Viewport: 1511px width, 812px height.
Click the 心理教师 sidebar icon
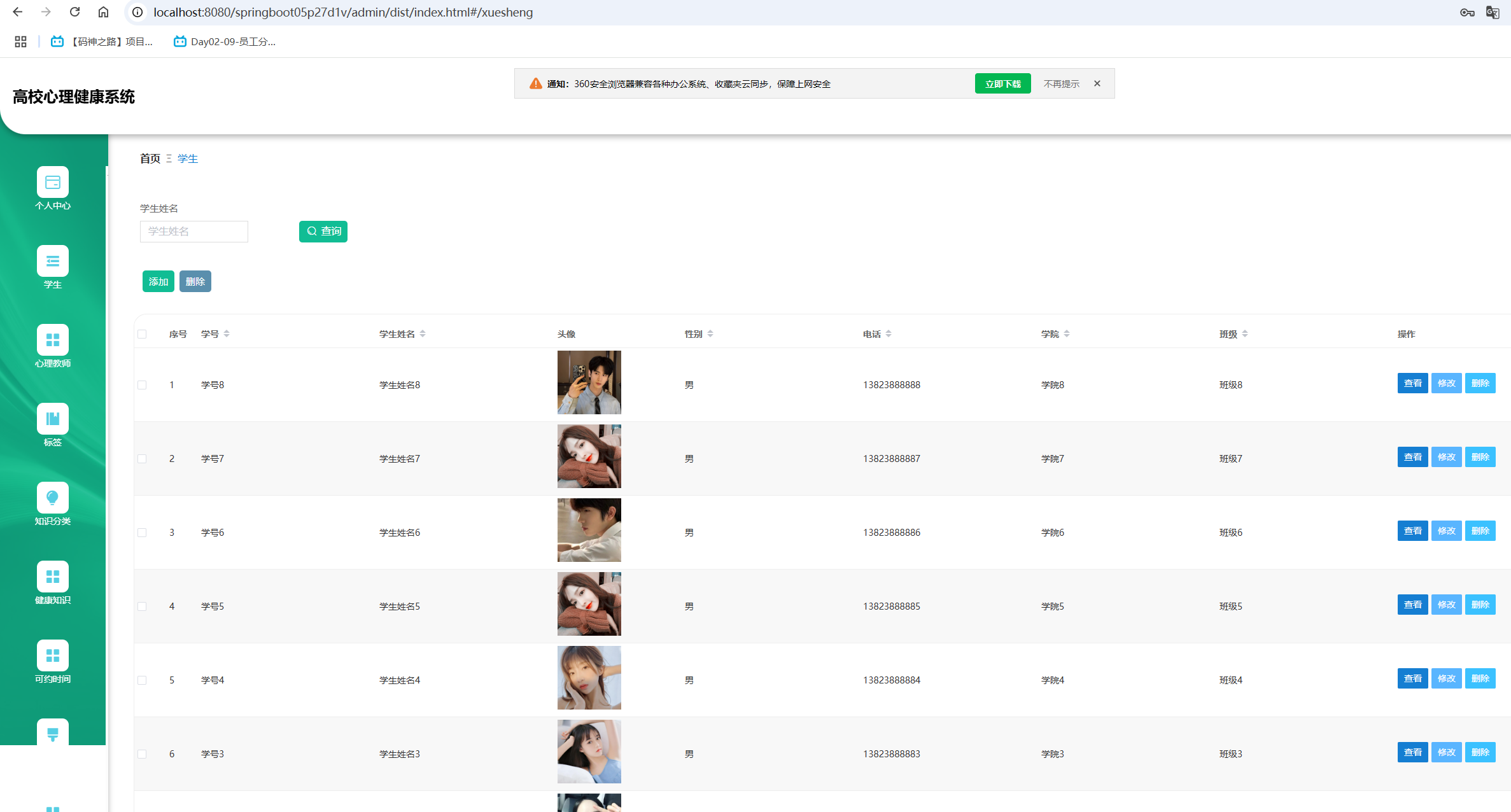[x=53, y=340]
